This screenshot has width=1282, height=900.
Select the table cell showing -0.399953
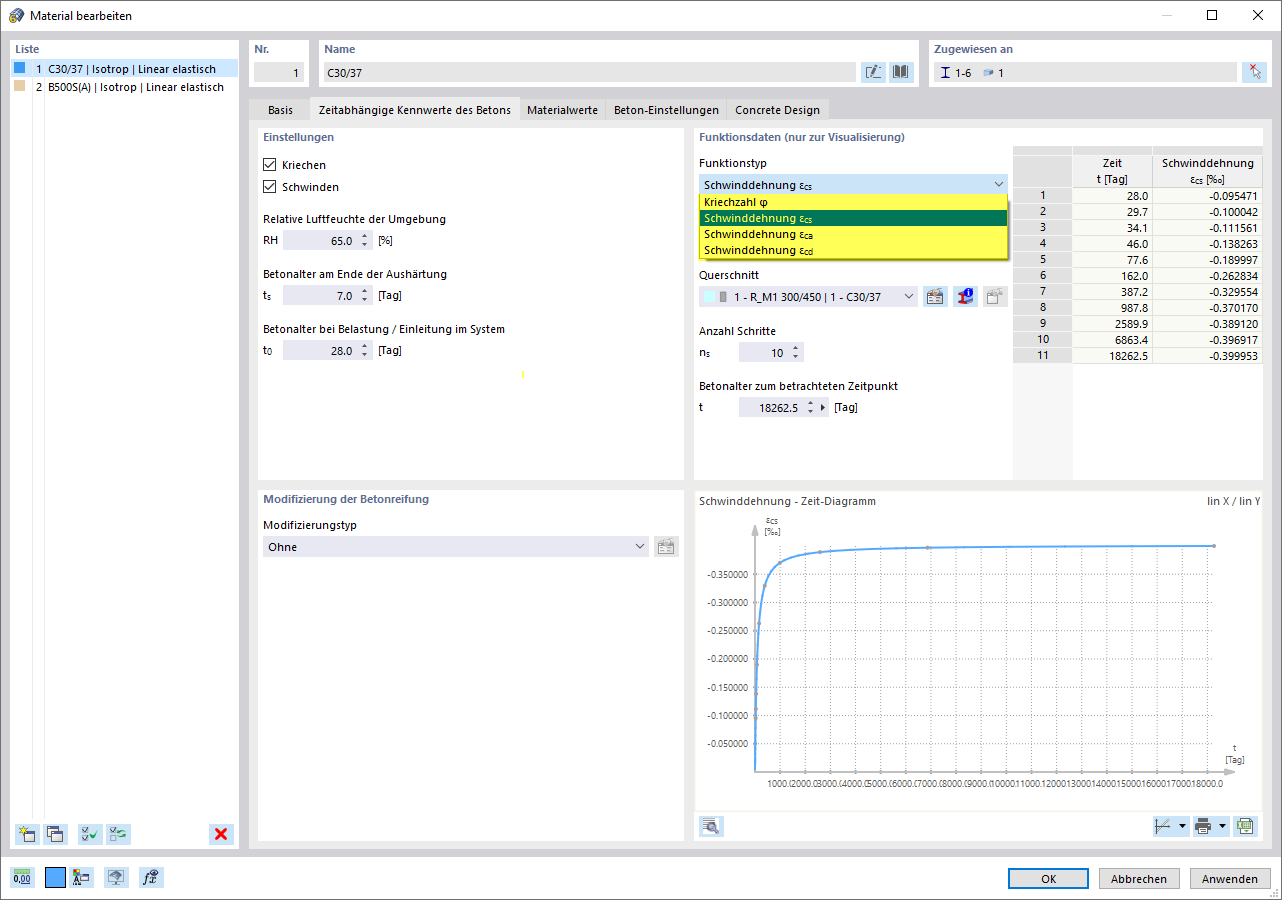pos(1208,355)
